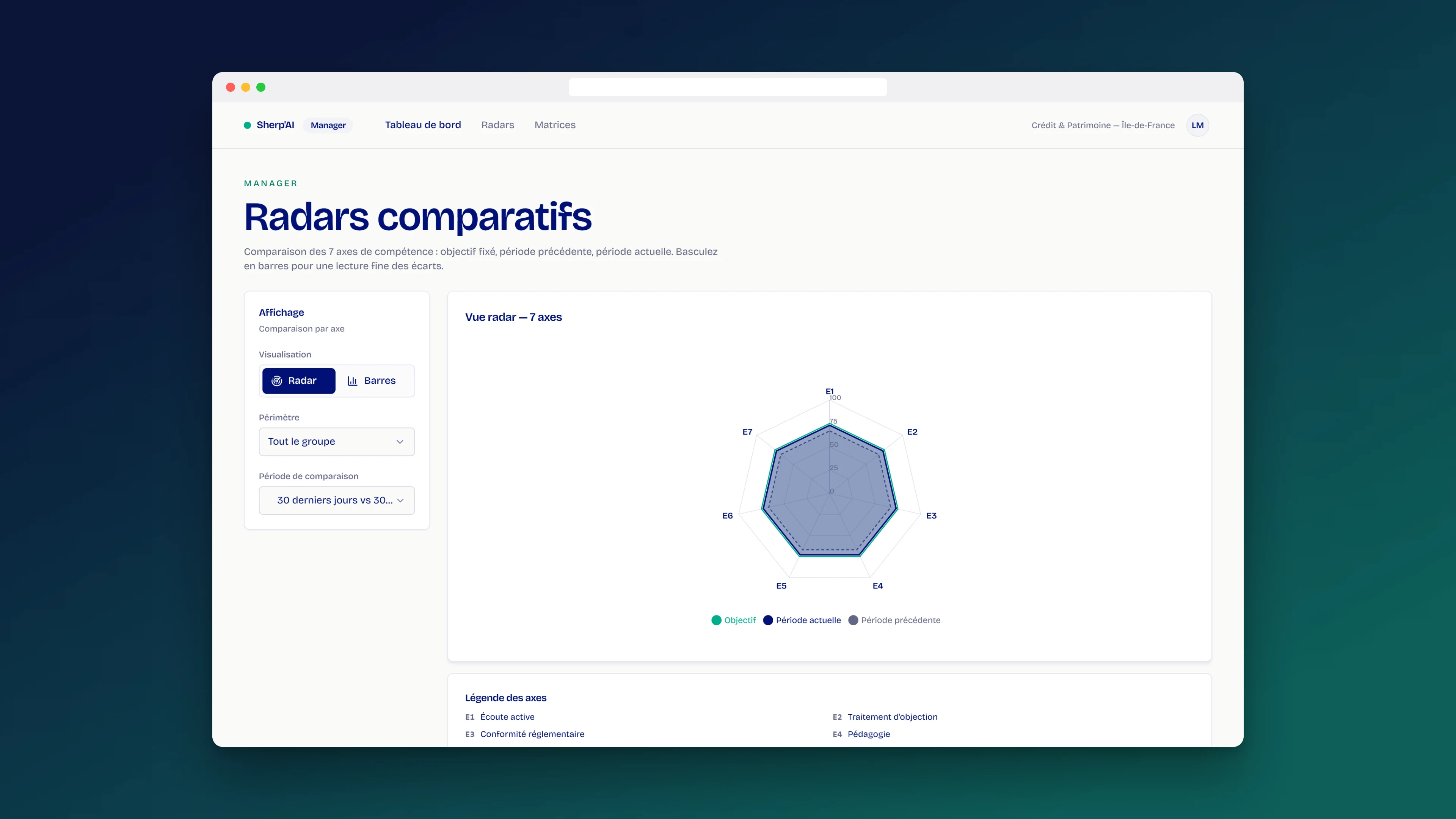The height and width of the screenshot is (819, 1456).
Task: Expand chevron of Tout le groupe
Action: pyautogui.click(x=400, y=441)
